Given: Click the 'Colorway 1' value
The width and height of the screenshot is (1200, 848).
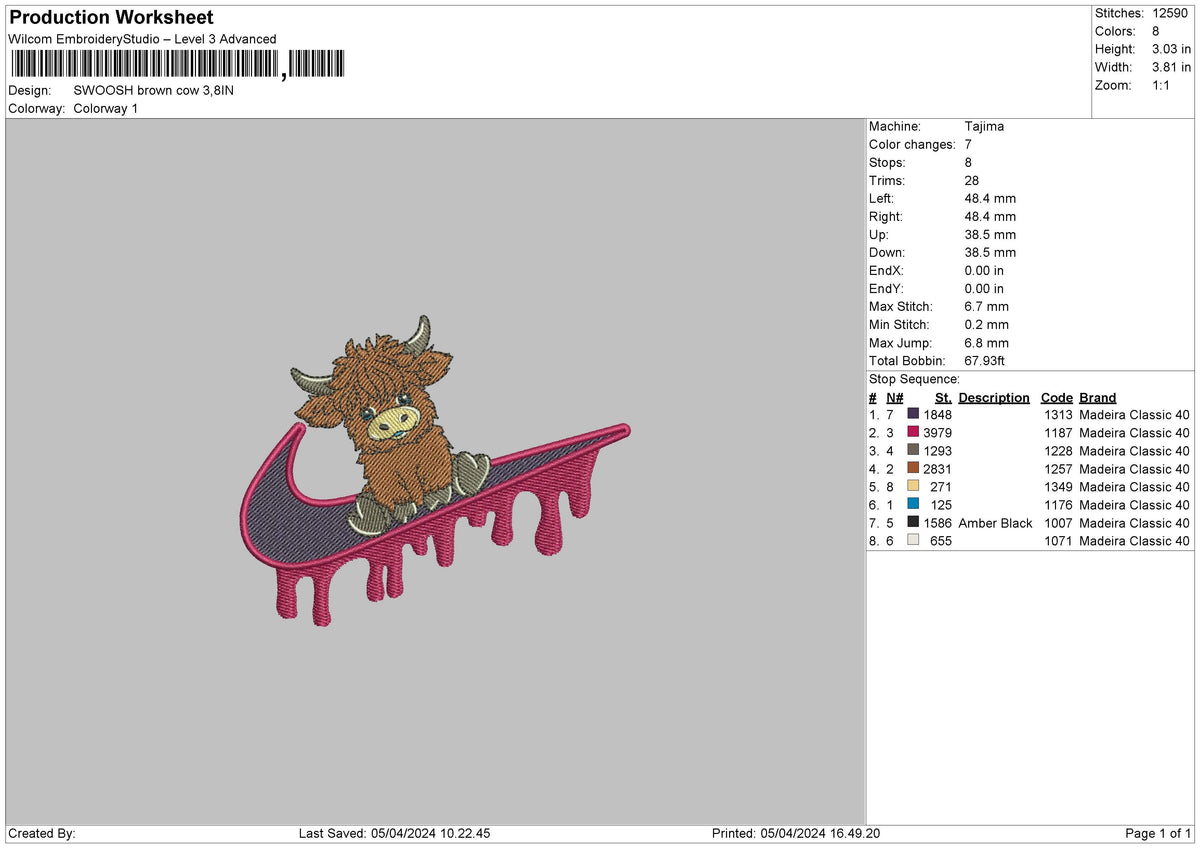Looking at the screenshot, I should [106, 108].
